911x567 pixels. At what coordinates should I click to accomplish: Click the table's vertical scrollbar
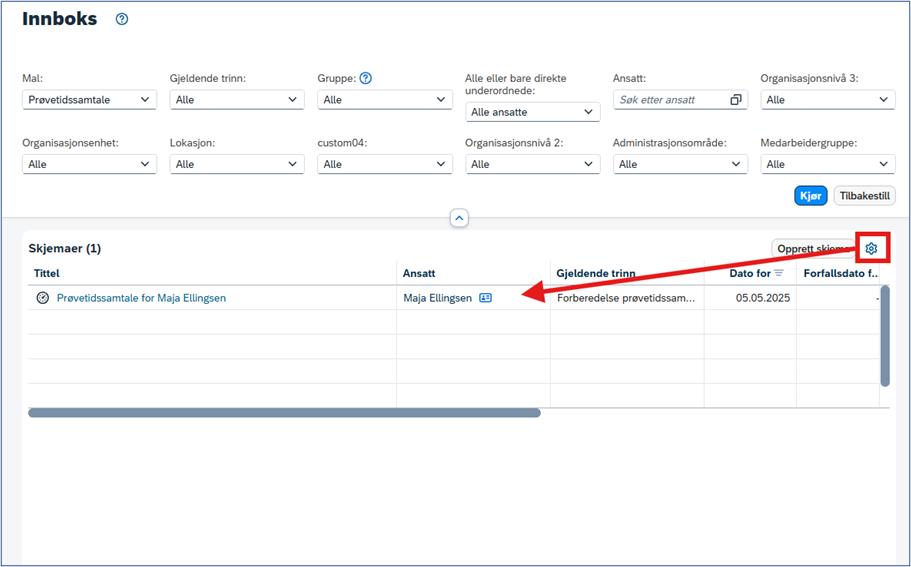coord(885,336)
